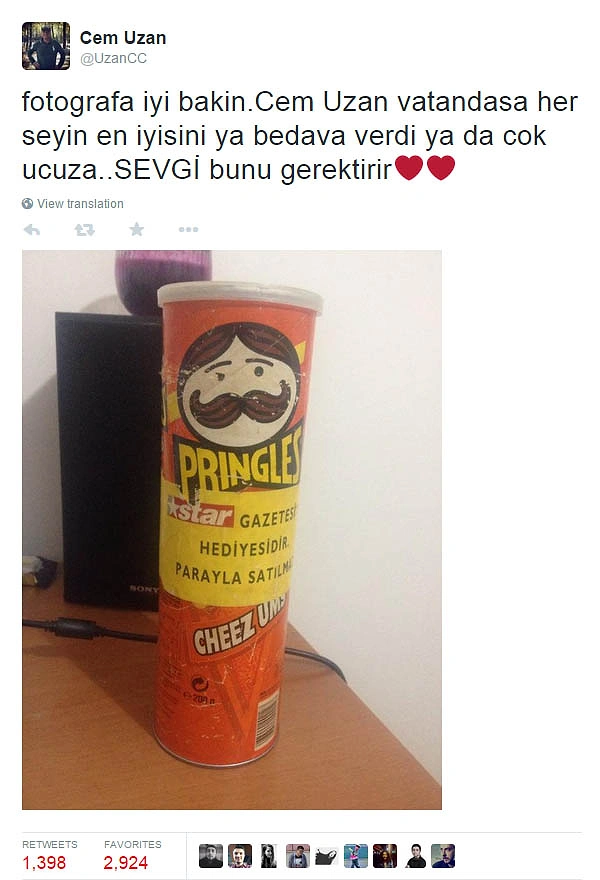Open the View translation link

click(x=80, y=204)
